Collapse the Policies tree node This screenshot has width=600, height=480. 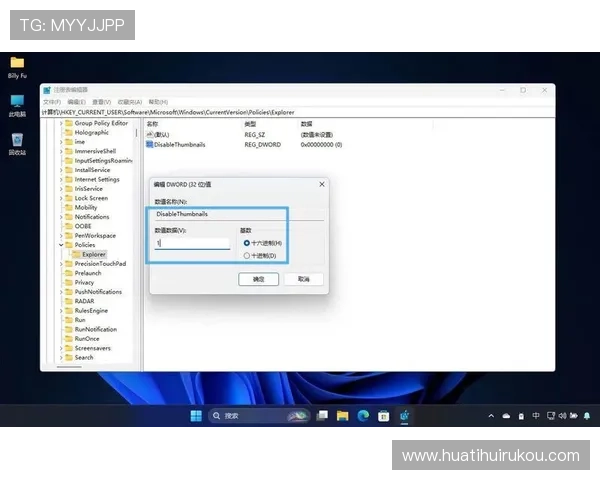[x=61, y=245]
